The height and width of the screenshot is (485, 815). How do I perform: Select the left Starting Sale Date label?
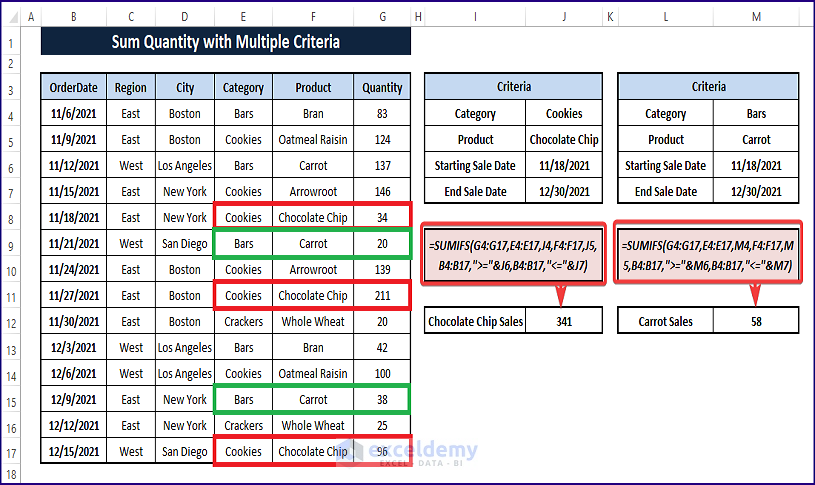(475, 165)
